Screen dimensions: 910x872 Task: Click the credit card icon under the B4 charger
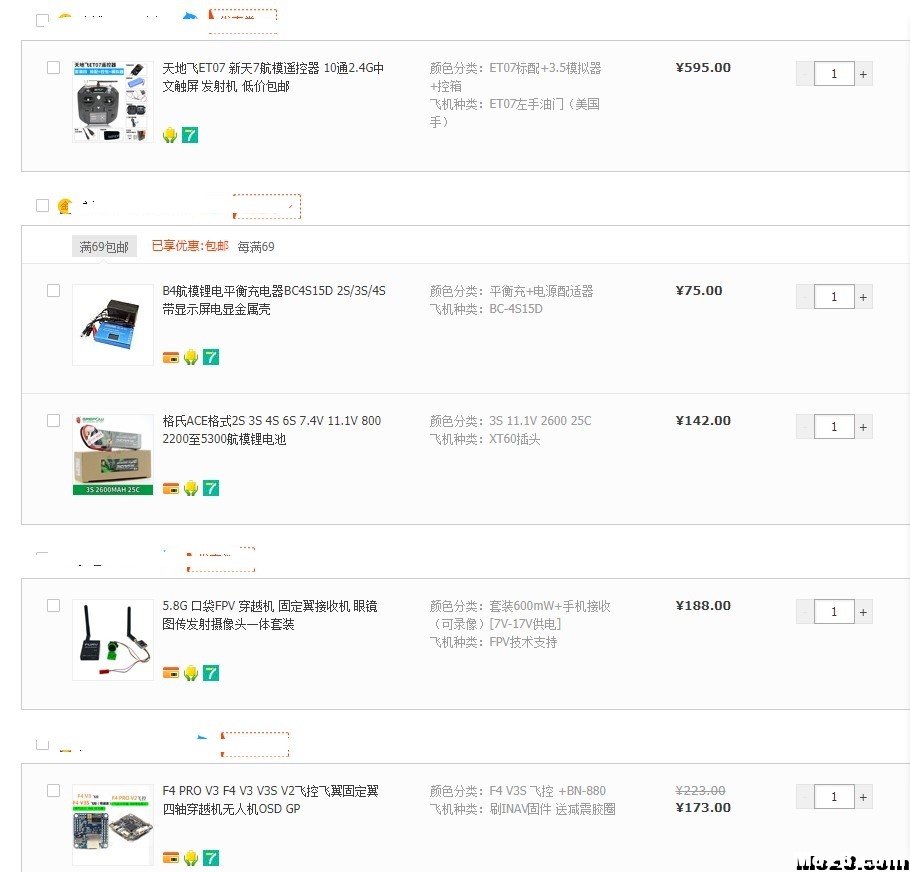pyautogui.click(x=170, y=357)
